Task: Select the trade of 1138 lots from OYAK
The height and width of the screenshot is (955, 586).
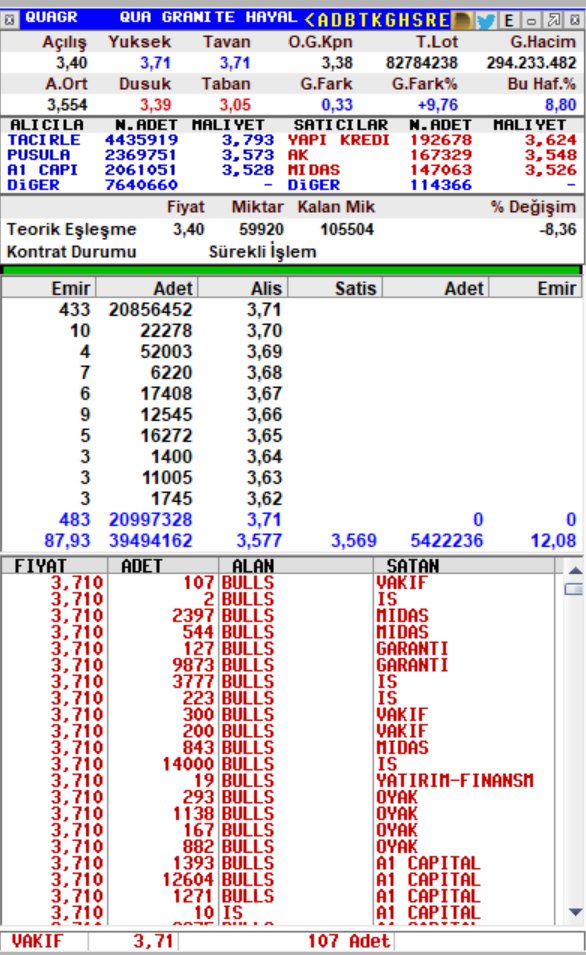Action: [x=277, y=813]
